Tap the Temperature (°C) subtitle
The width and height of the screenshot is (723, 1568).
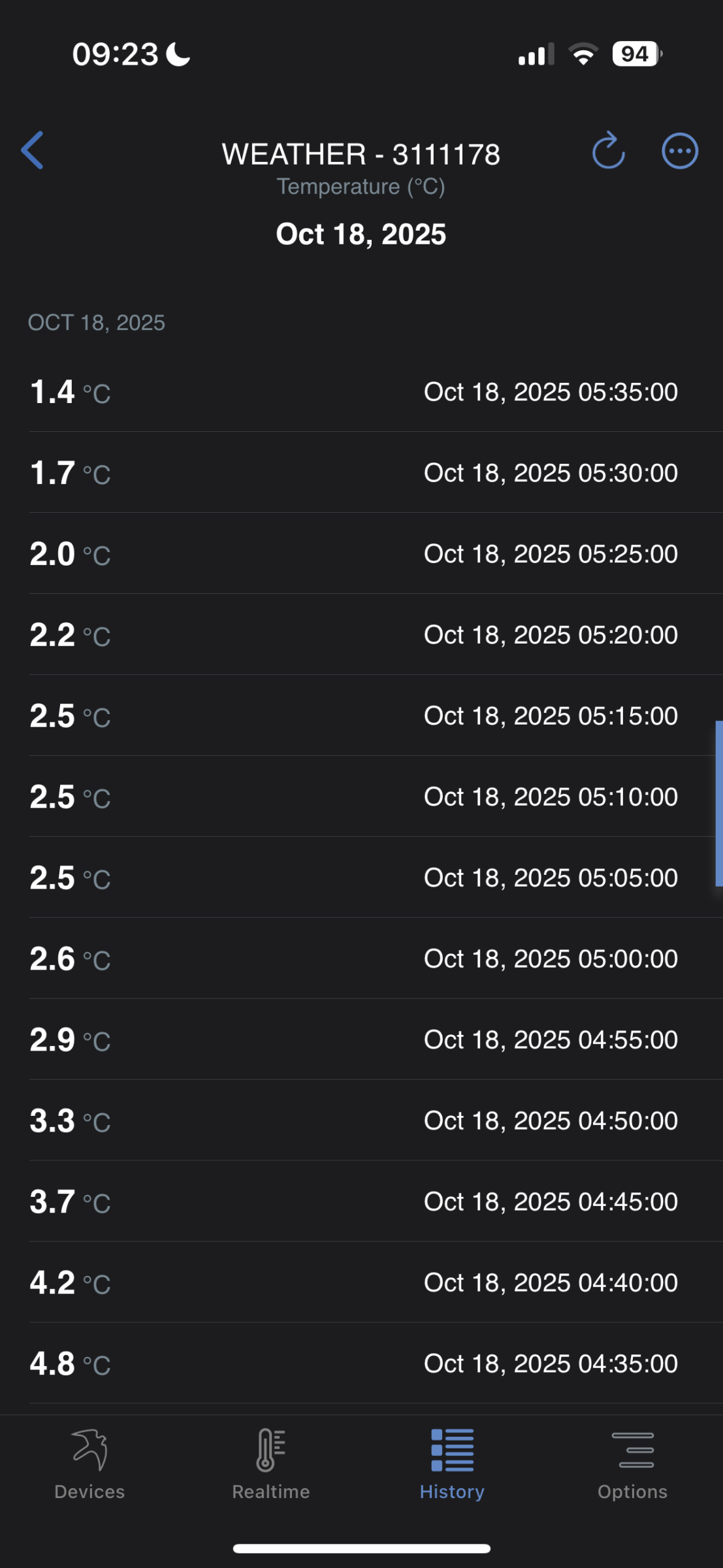pos(361,187)
